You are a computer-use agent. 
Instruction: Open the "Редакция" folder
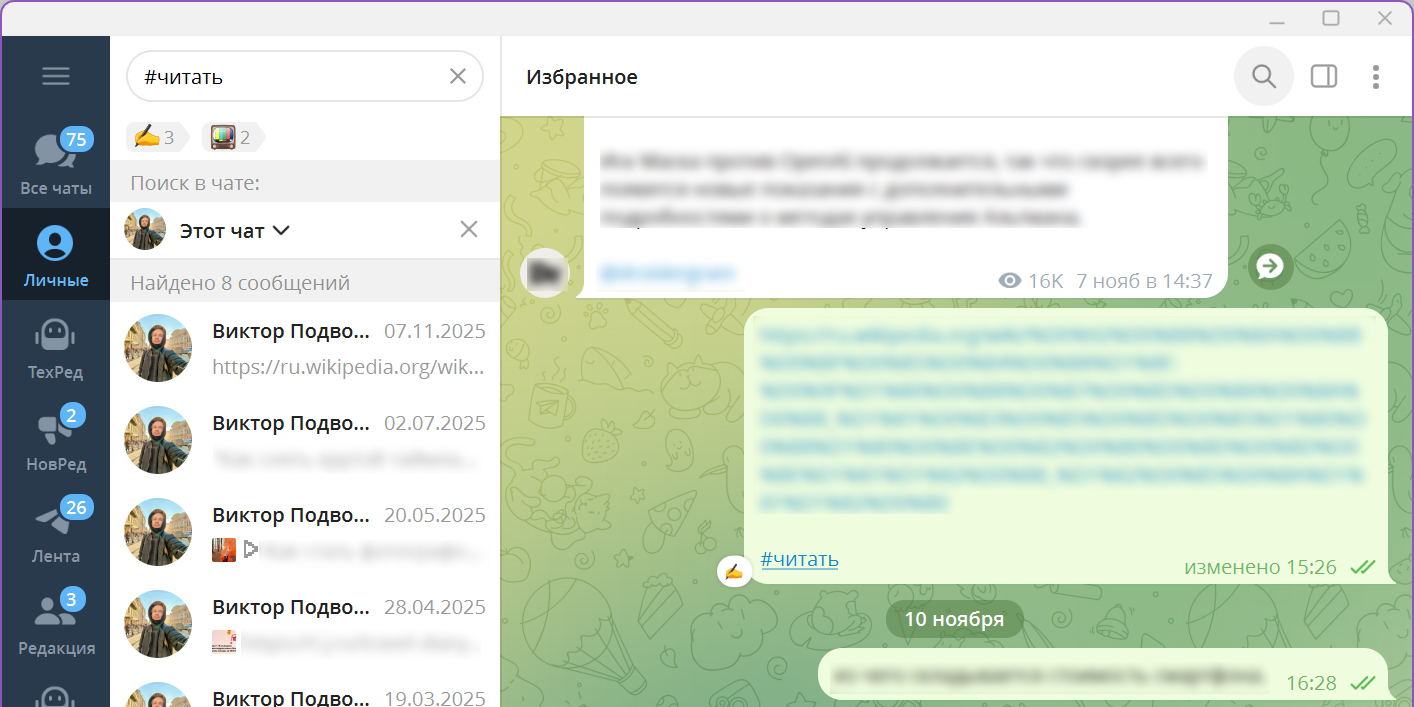click(55, 622)
